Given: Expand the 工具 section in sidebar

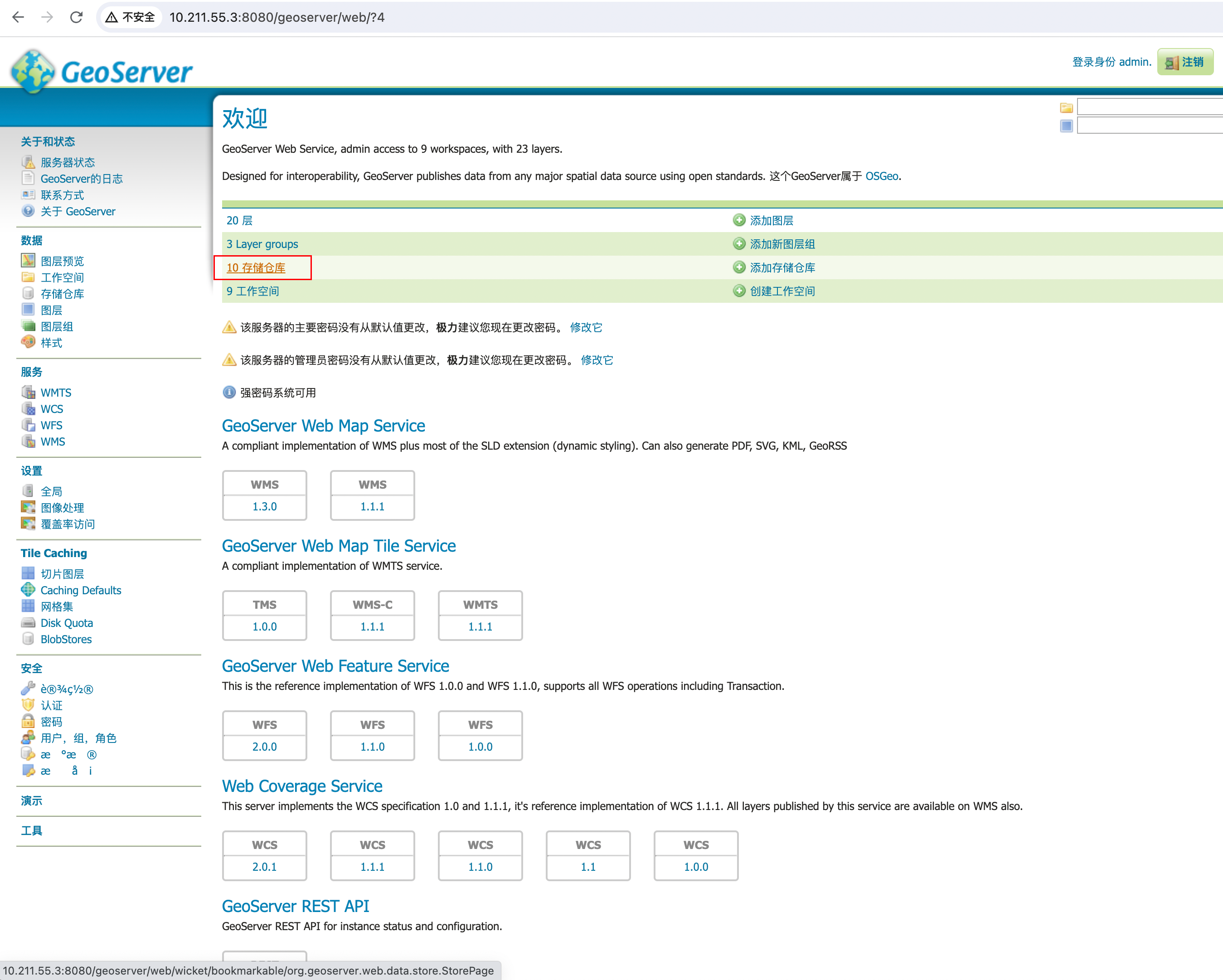Looking at the screenshot, I should (x=32, y=831).
